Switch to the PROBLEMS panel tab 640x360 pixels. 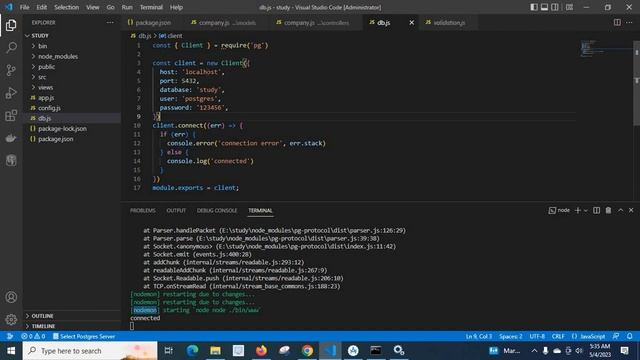coord(142,211)
